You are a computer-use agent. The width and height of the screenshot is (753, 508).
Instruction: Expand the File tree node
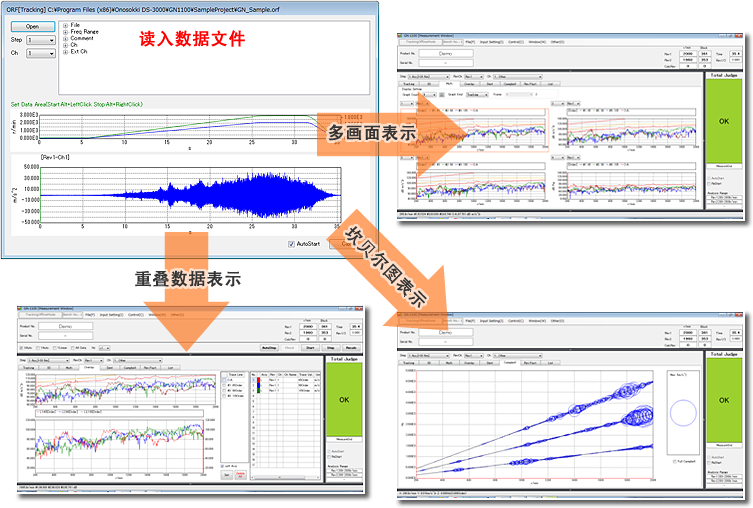click(x=64, y=24)
